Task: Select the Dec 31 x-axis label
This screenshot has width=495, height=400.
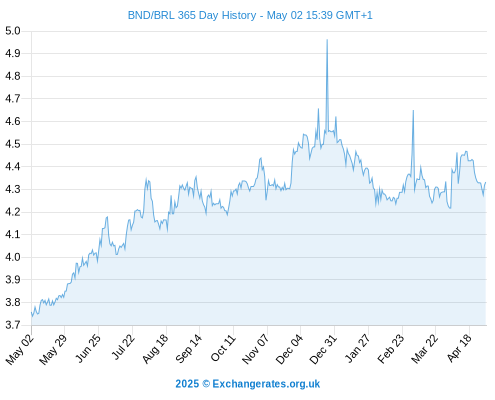Action: (323, 349)
